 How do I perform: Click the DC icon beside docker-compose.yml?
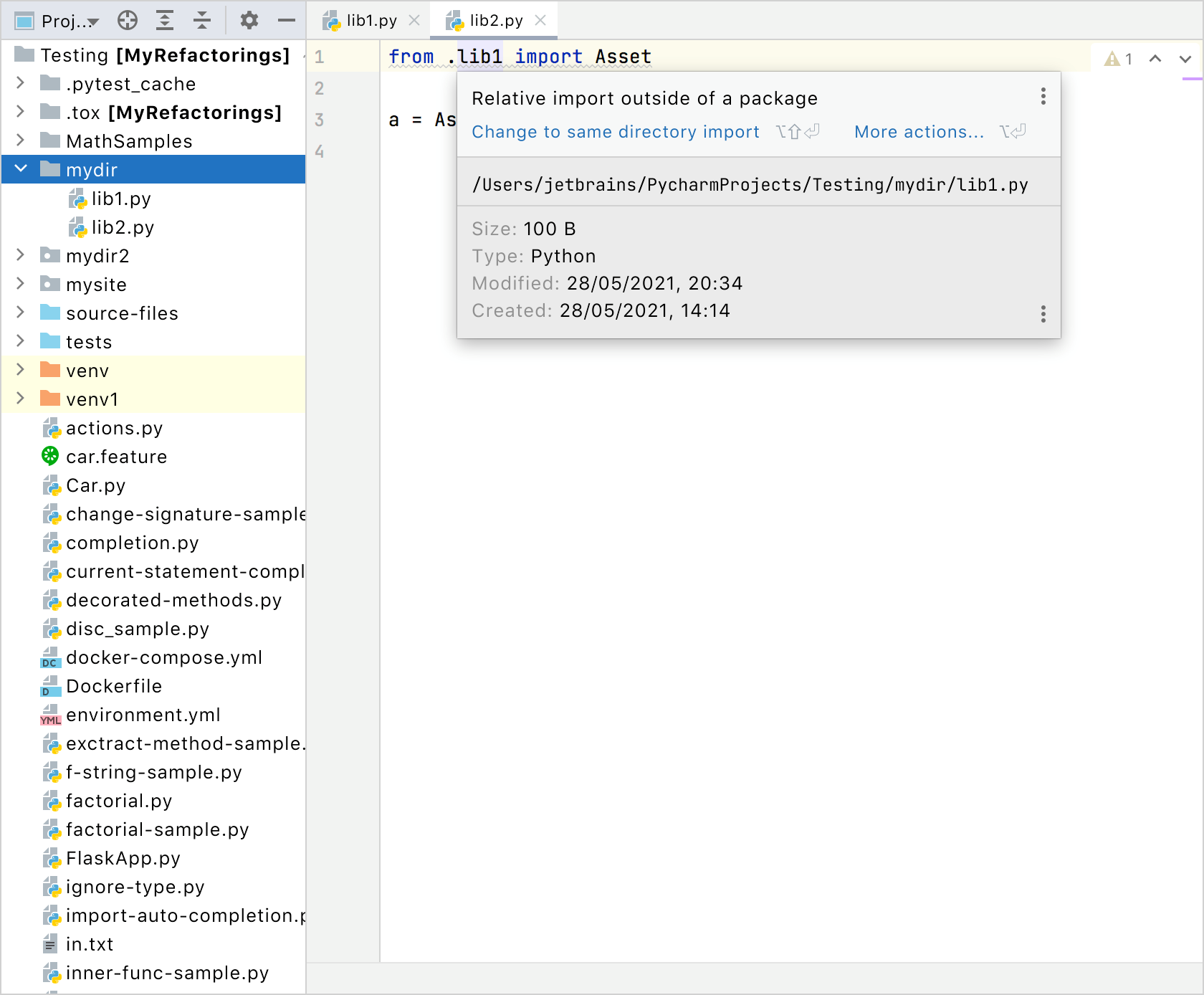49,657
